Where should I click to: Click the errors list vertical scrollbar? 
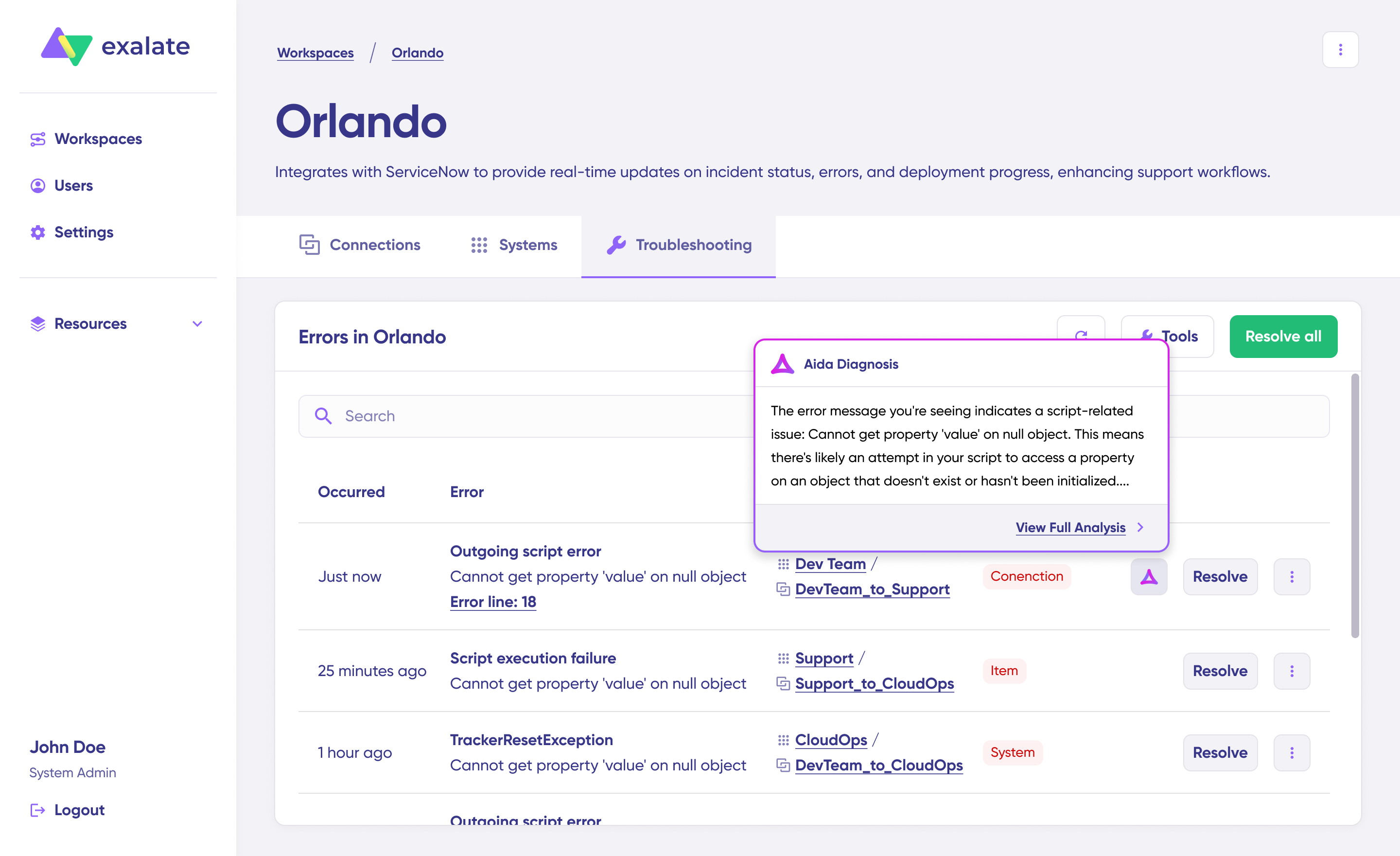point(1354,505)
